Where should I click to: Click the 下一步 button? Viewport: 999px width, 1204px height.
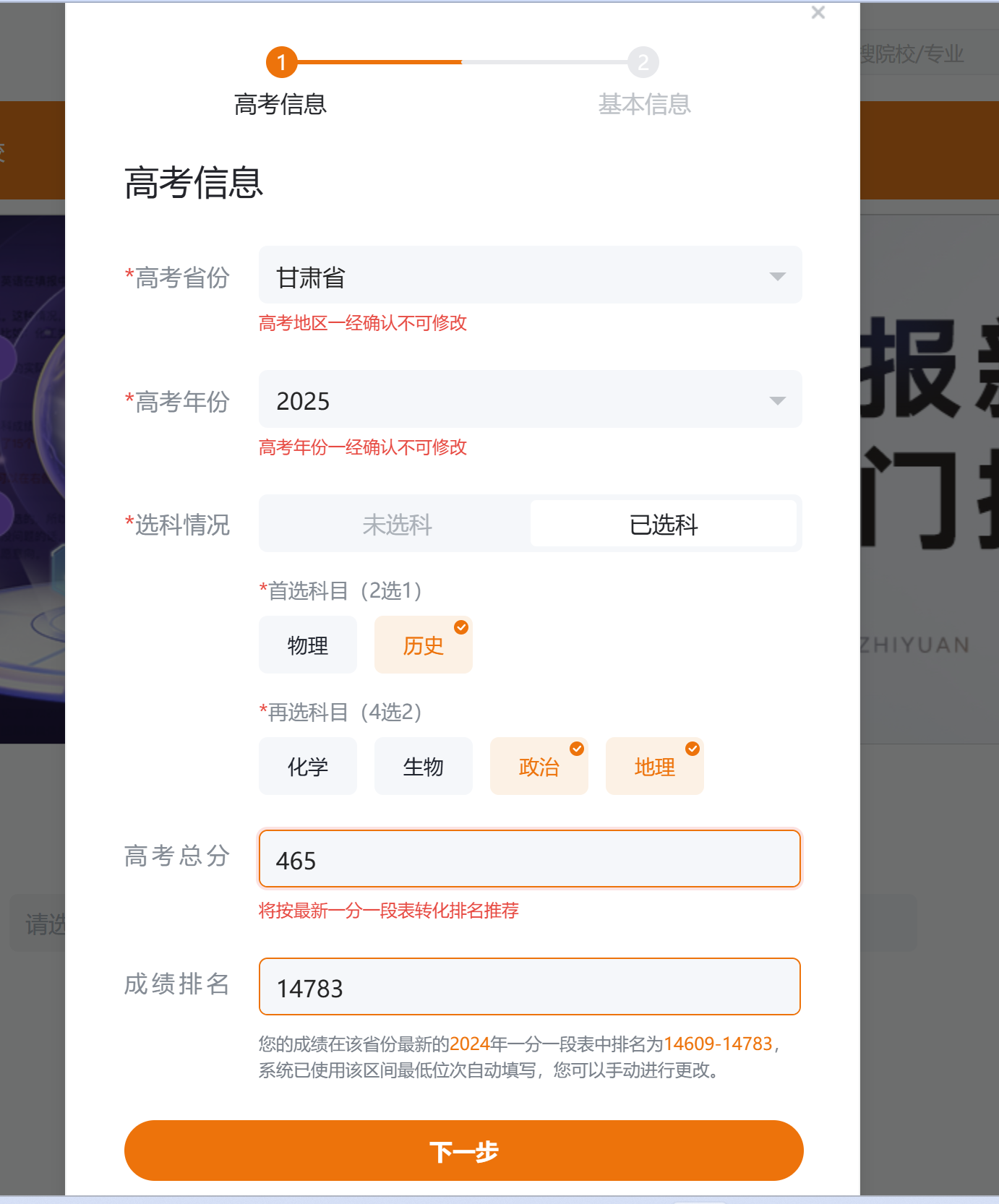(464, 1151)
